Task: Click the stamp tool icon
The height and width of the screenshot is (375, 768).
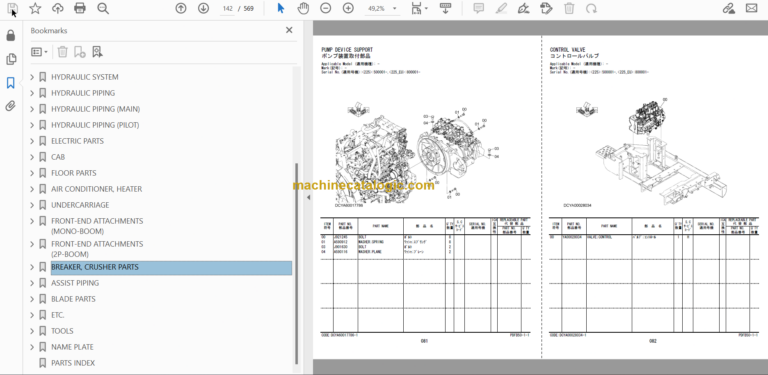Action: coord(546,8)
